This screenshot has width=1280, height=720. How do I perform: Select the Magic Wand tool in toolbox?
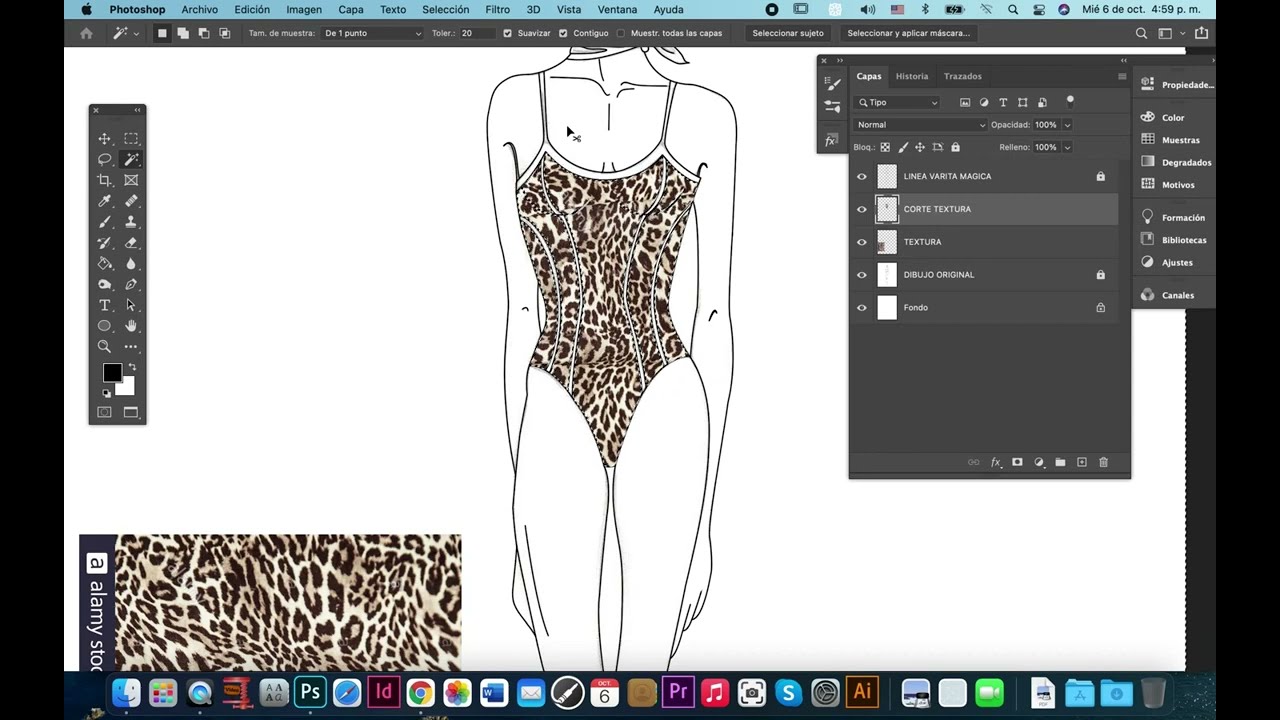pyautogui.click(x=131, y=160)
